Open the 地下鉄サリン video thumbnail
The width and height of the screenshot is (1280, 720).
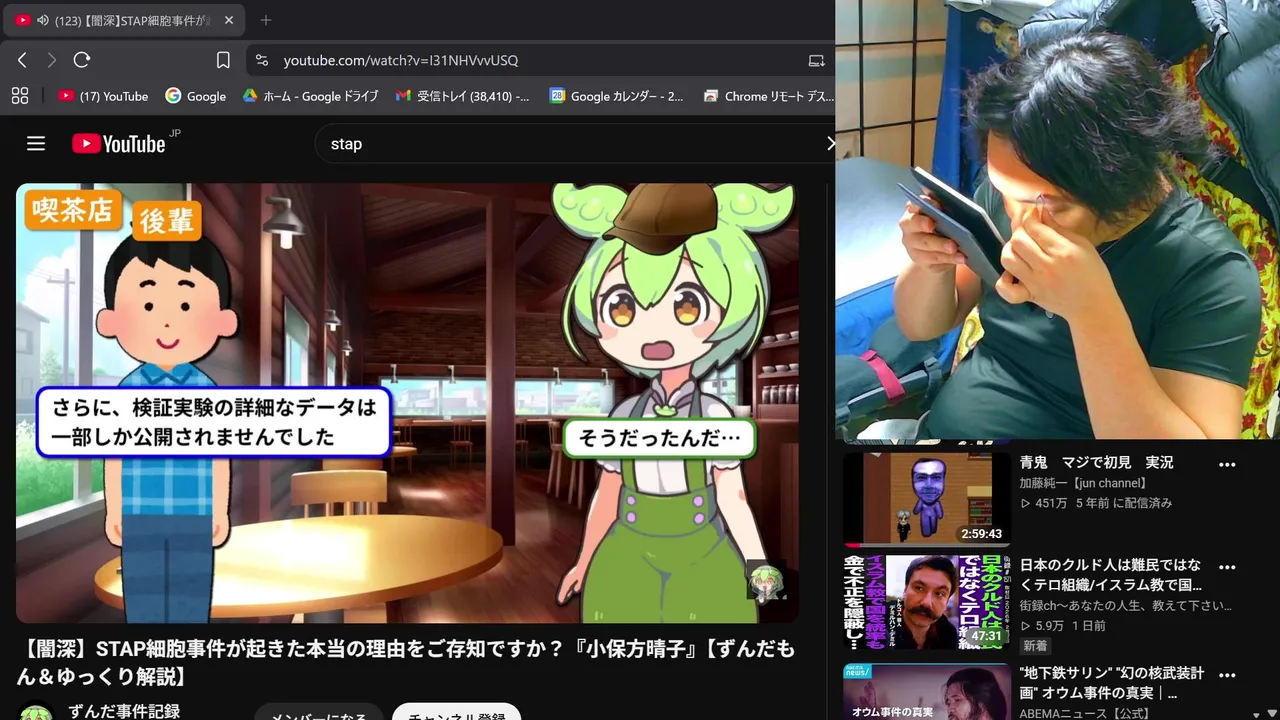[927, 692]
